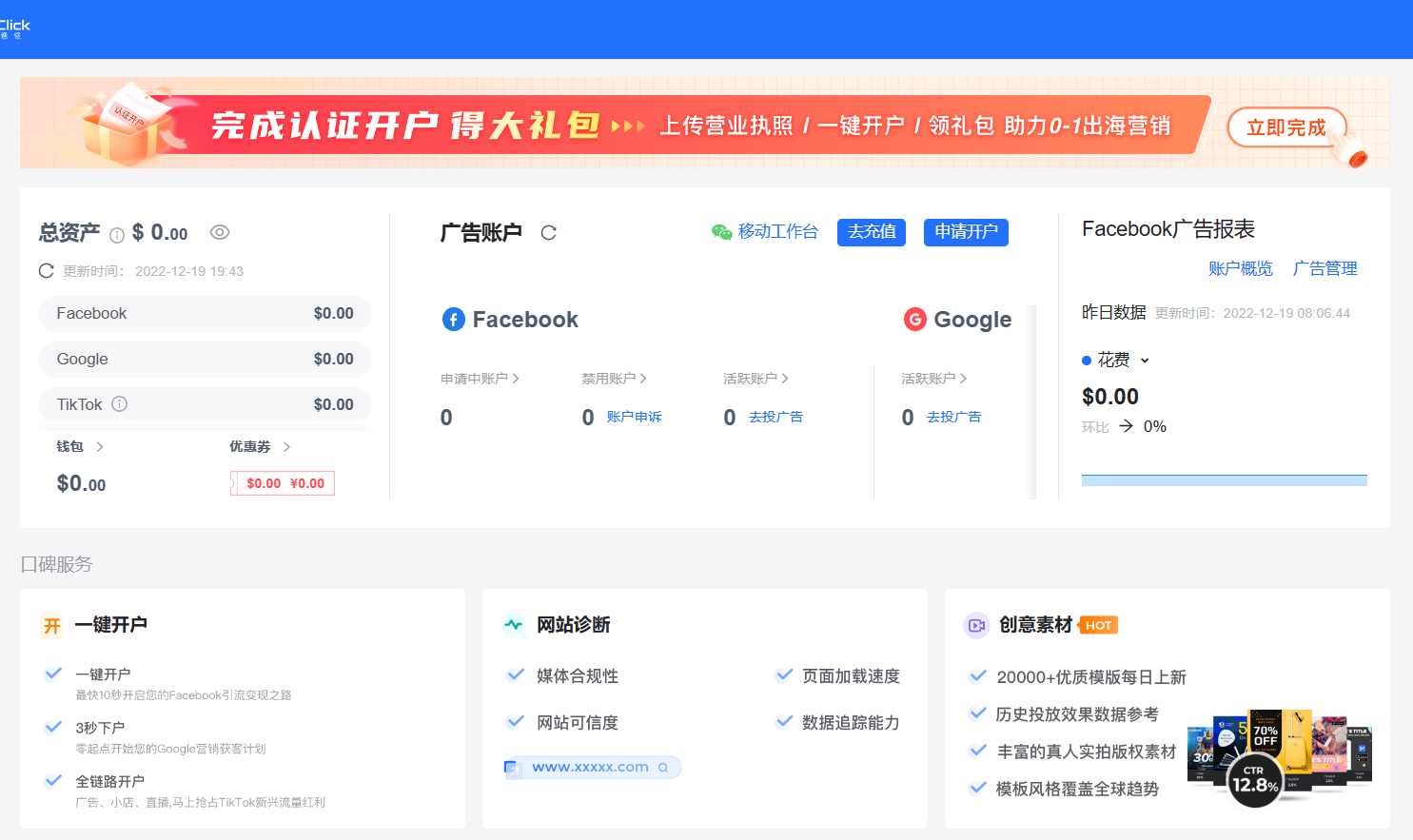Click checkmark beside 数据追踪能力
The image size is (1413, 840).
[x=784, y=721]
